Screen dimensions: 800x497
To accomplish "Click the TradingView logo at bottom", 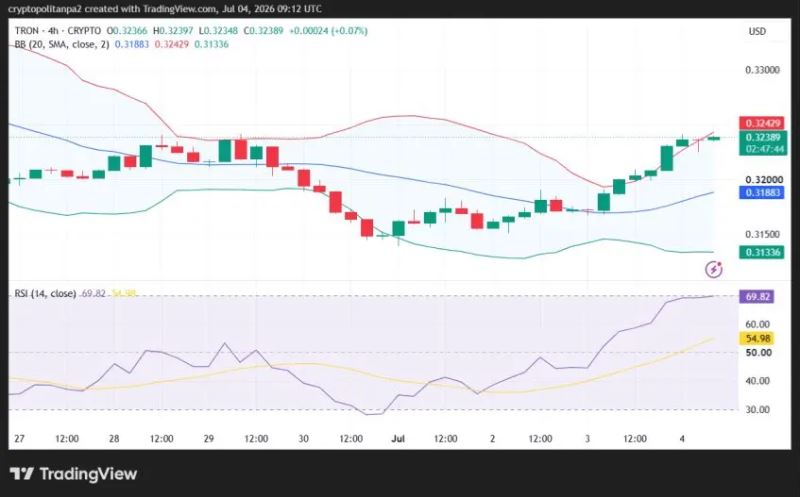I will coord(73,474).
